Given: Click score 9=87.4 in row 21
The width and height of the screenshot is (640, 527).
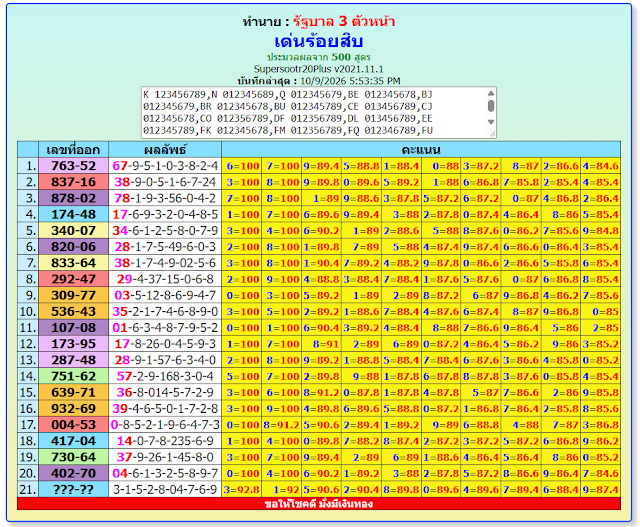Looking at the screenshot, I should pos(601,489).
